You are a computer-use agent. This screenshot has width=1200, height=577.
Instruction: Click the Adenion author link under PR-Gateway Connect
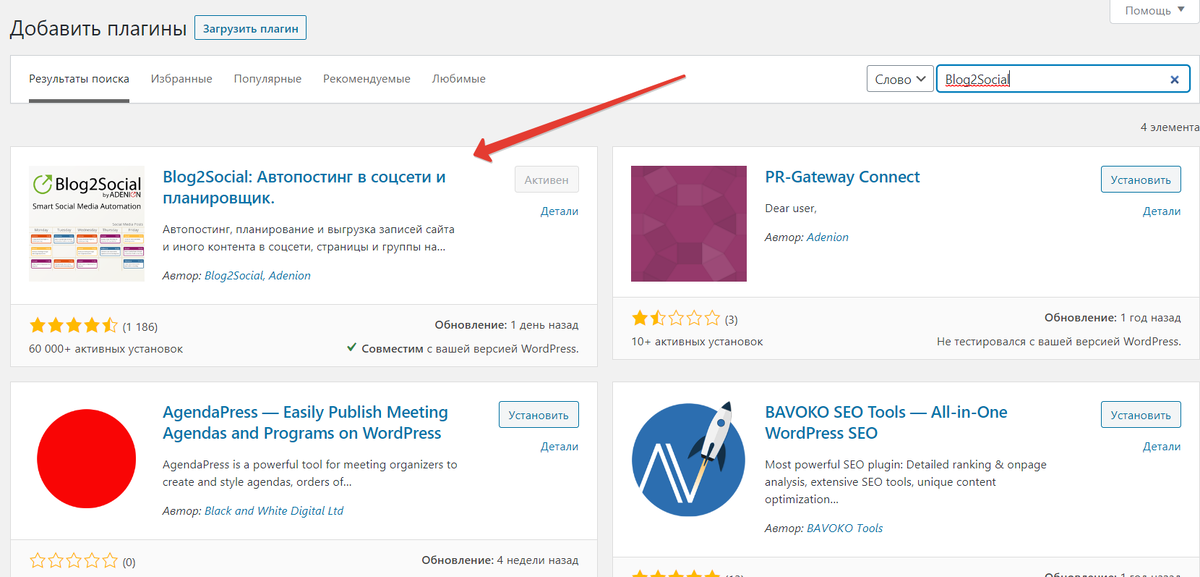click(x=827, y=238)
